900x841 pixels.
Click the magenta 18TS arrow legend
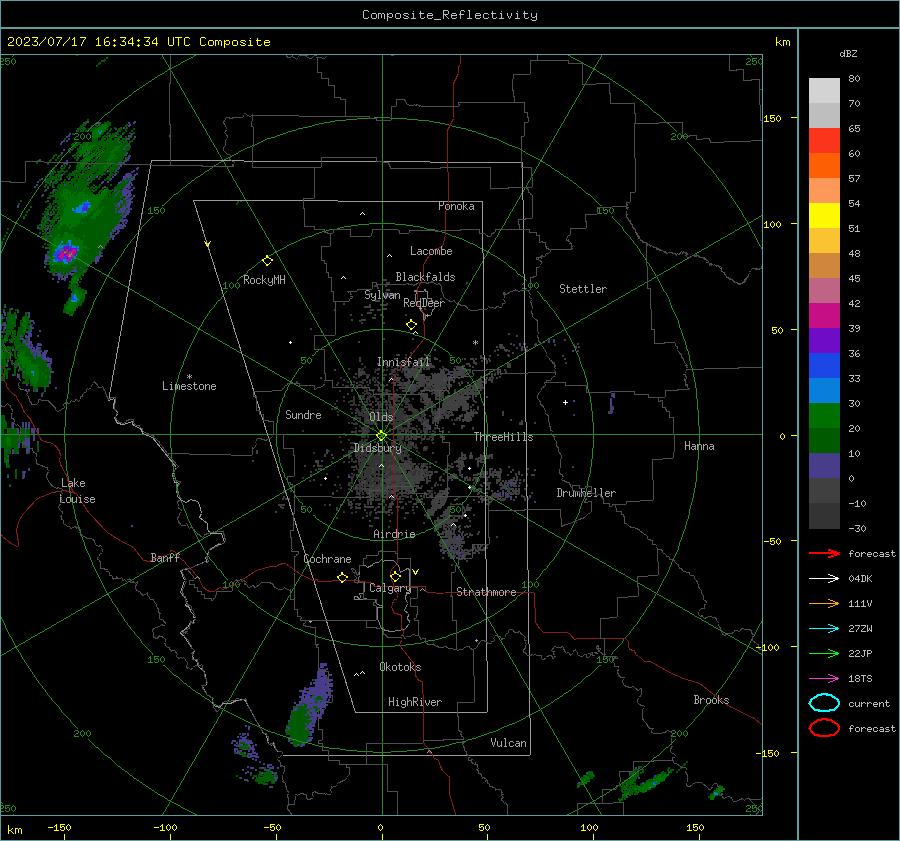[x=824, y=679]
